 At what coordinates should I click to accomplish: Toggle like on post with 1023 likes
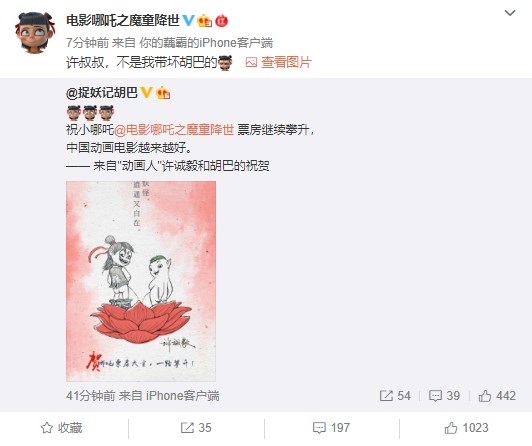coord(467,428)
